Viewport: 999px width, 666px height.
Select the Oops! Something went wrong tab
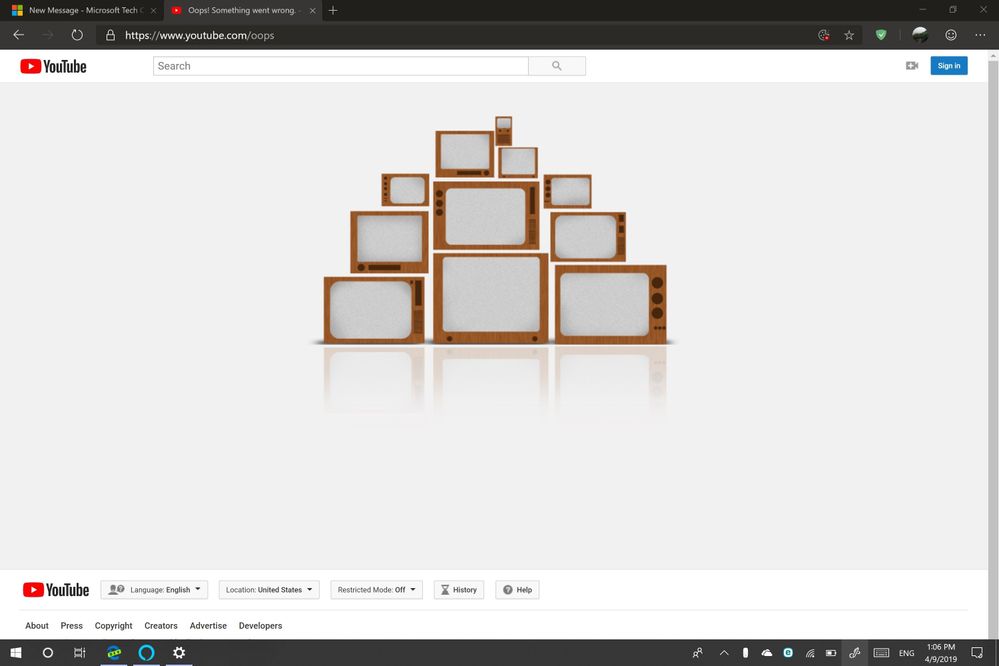pyautogui.click(x=240, y=10)
